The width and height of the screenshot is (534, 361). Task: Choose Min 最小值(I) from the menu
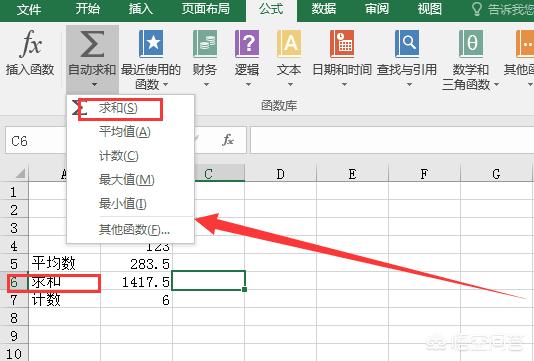[x=130, y=204]
